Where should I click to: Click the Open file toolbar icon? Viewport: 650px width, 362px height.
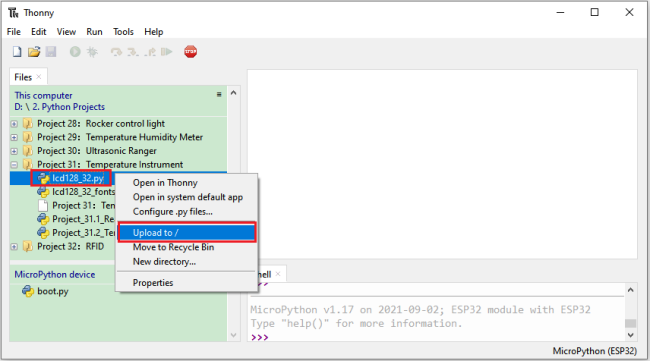coord(34,52)
